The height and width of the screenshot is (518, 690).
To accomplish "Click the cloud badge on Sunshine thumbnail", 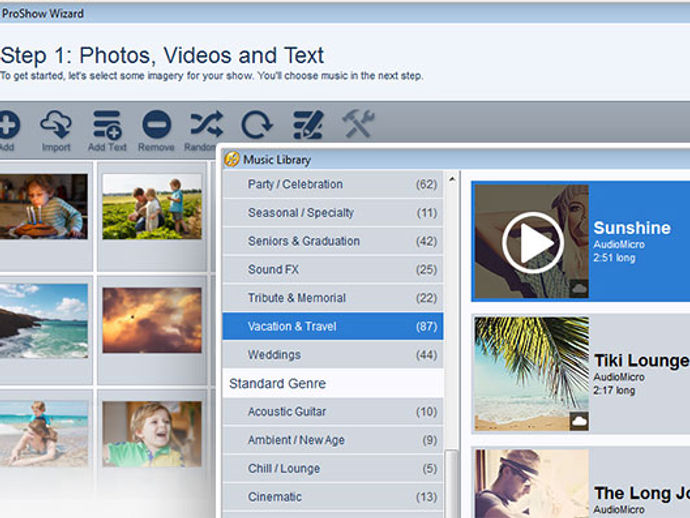I will coord(579,289).
